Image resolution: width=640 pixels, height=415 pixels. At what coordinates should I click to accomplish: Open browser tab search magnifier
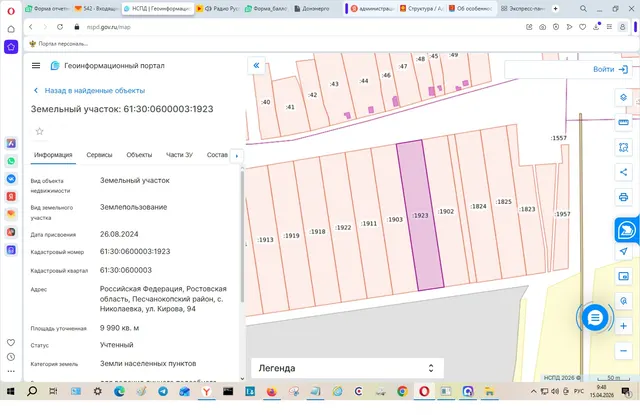(x=583, y=9)
